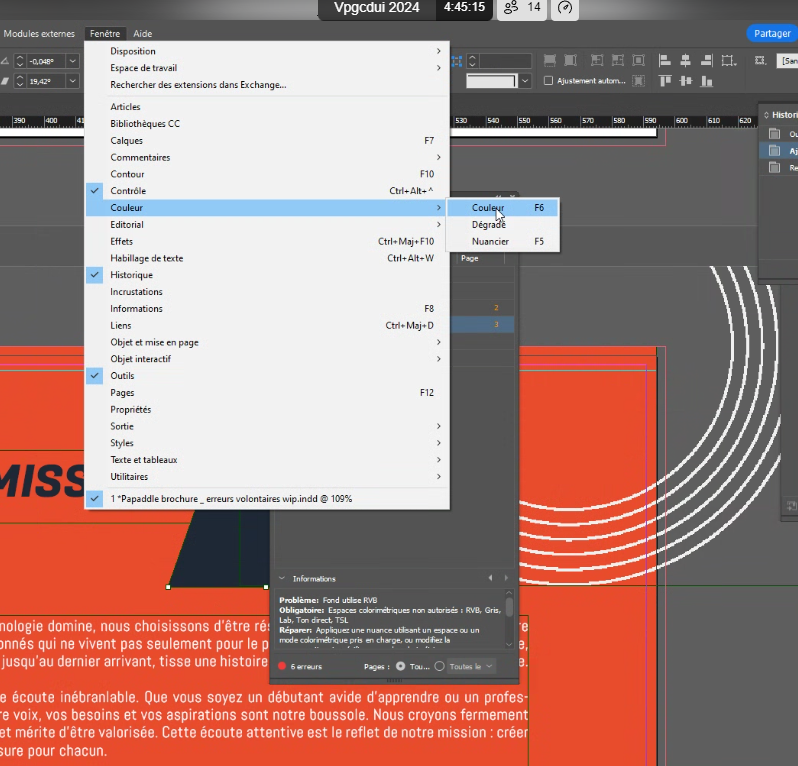The width and height of the screenshot is (798, 766).
Task: Select Dégradé in the submenu
Action: pyautogui.click(x=489, y=225)
